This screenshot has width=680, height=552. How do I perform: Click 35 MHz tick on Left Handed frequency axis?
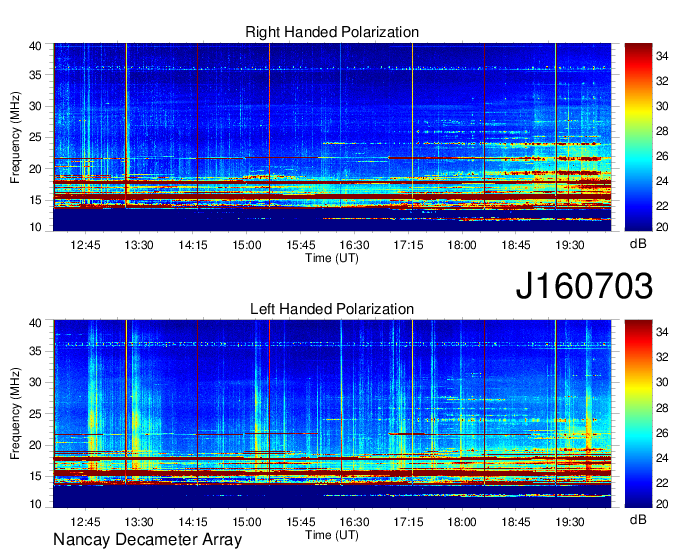point(35,351)
